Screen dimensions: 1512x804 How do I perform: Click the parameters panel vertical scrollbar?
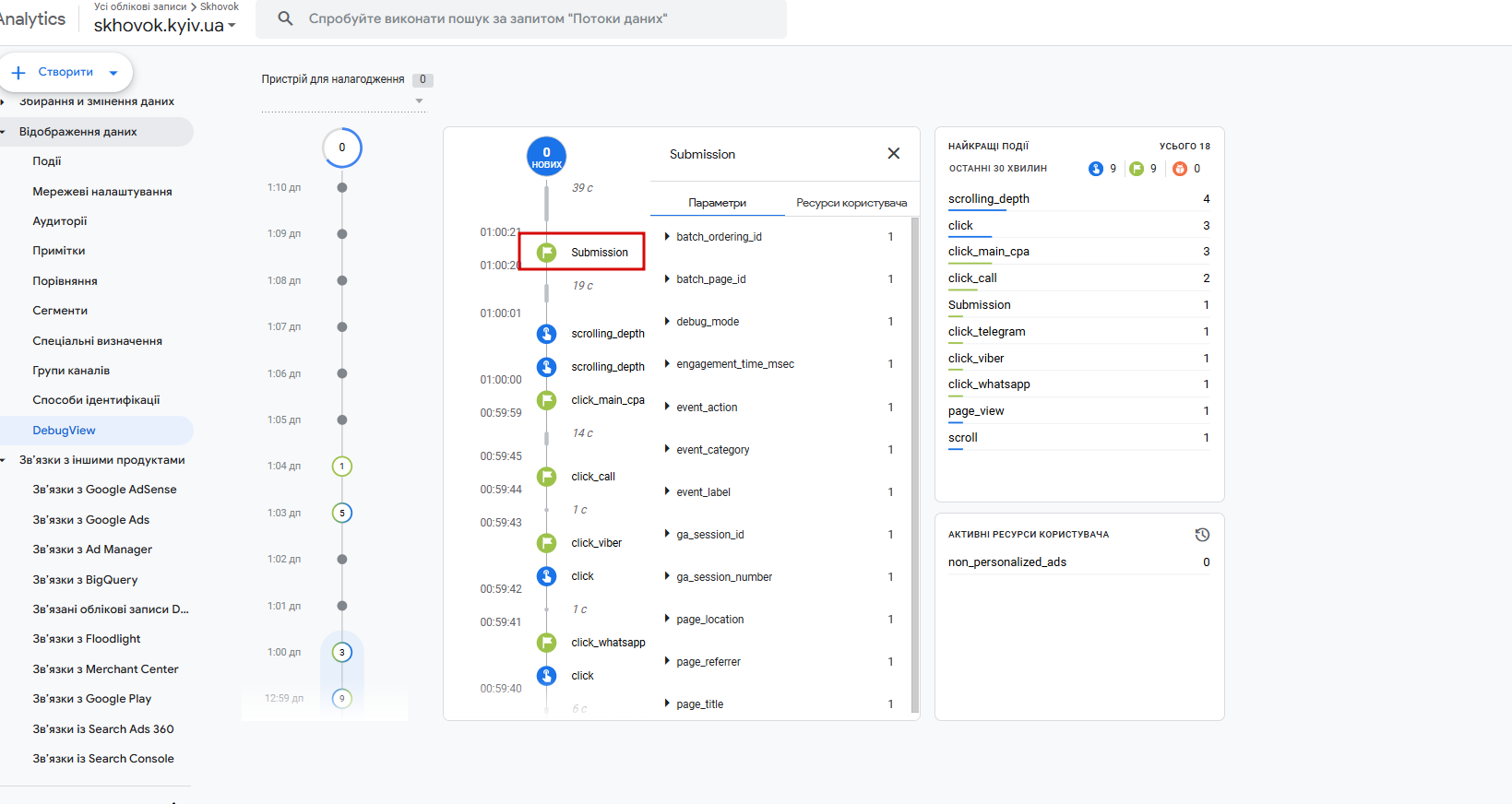point(914,461)
